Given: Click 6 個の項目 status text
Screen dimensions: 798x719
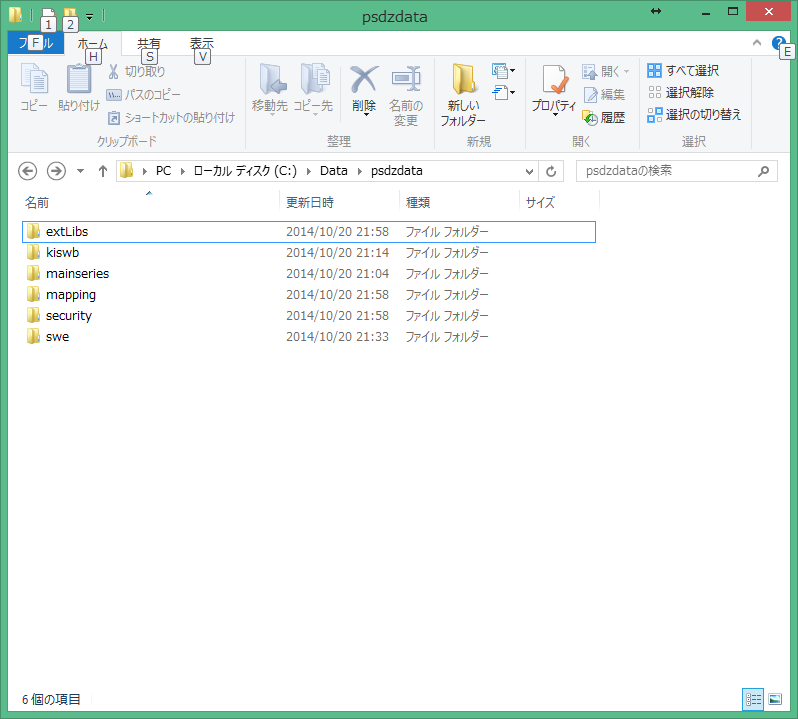Looking at the screenshot, I should tap(51, 699).
